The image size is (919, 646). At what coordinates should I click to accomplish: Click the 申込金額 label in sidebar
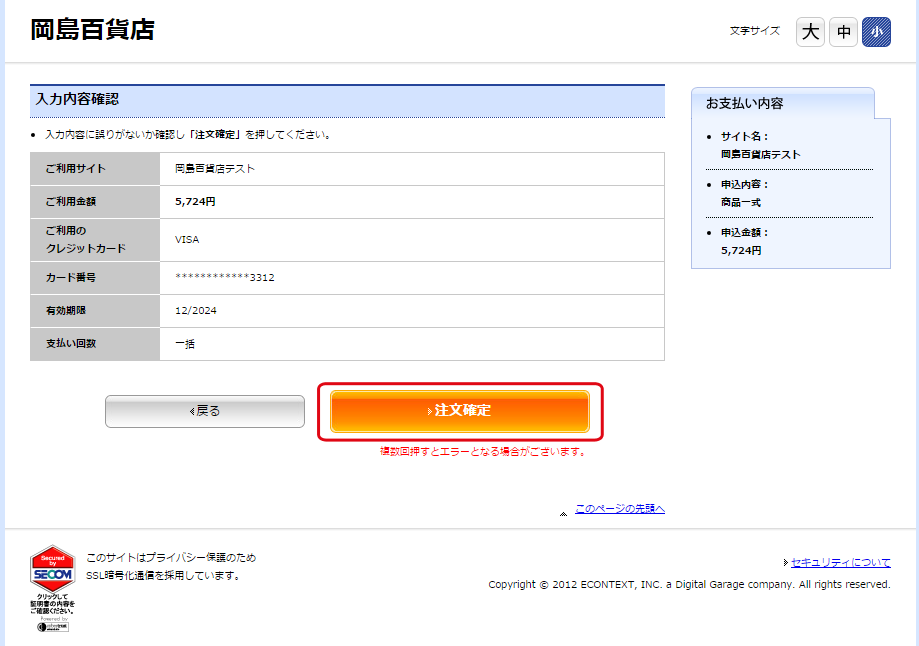tap(744, 233)
